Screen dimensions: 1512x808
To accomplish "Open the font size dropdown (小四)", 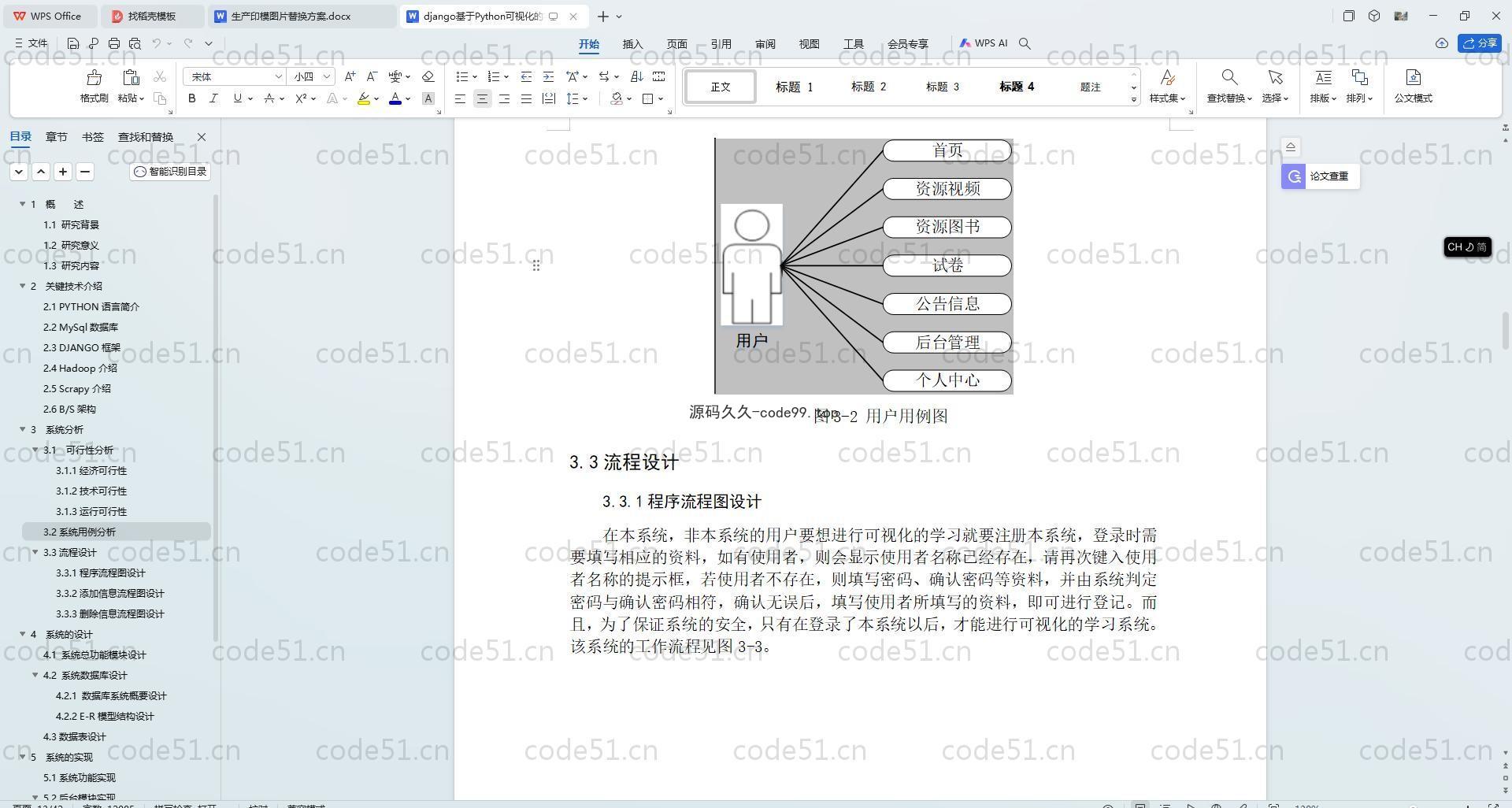I will click(x=327, y=76).
